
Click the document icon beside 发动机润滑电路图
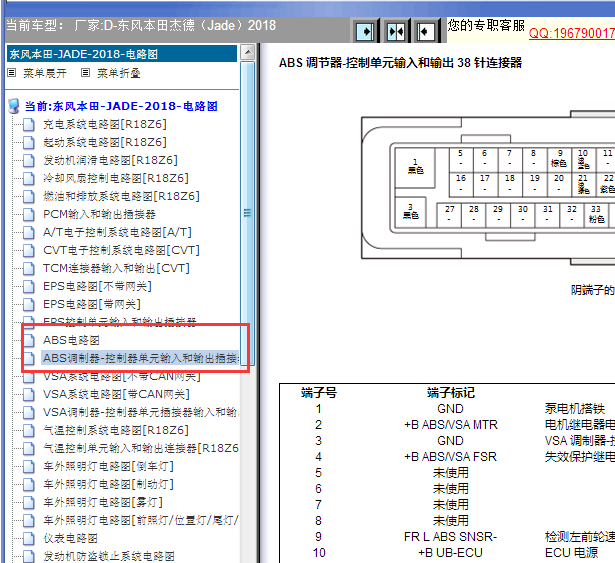(x=29, y=161)
